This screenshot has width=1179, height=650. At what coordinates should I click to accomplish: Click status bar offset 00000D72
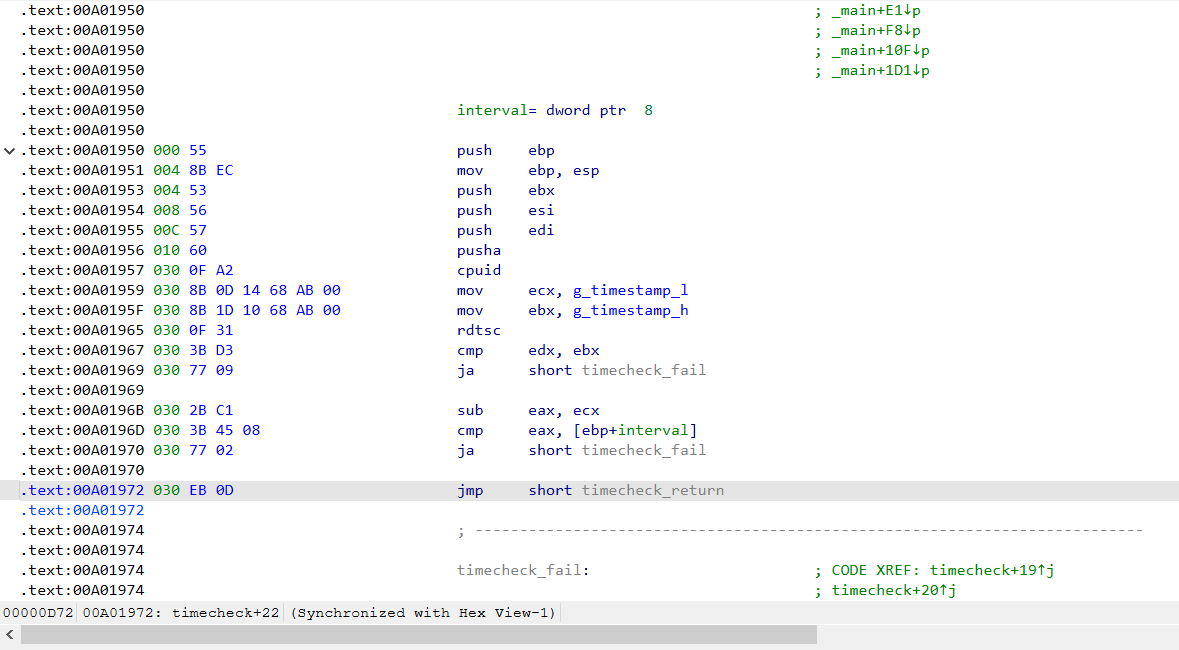click(38, 612)
